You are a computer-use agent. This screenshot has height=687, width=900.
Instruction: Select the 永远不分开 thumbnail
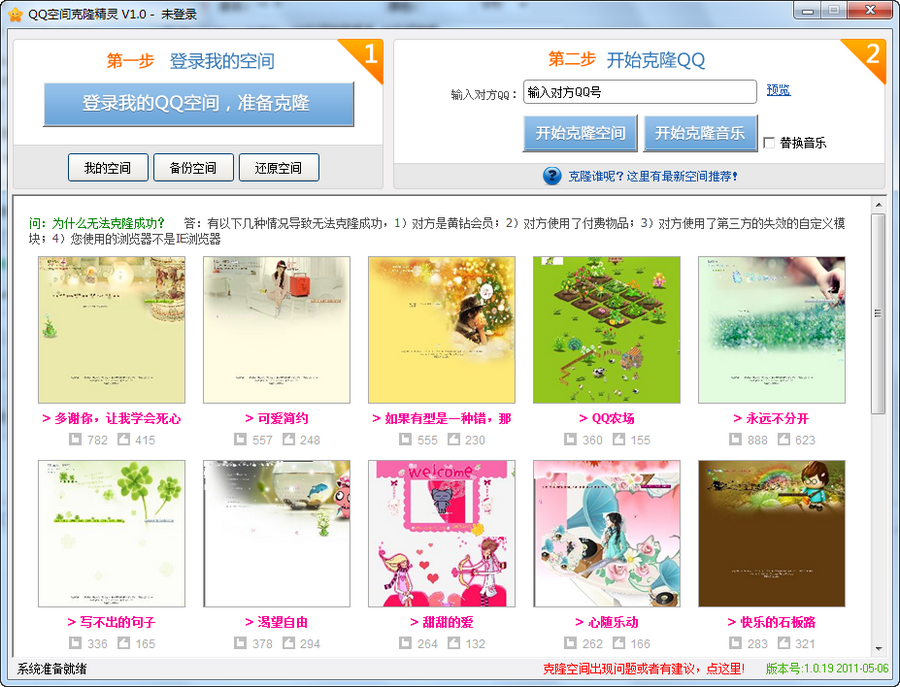[771, 330]
